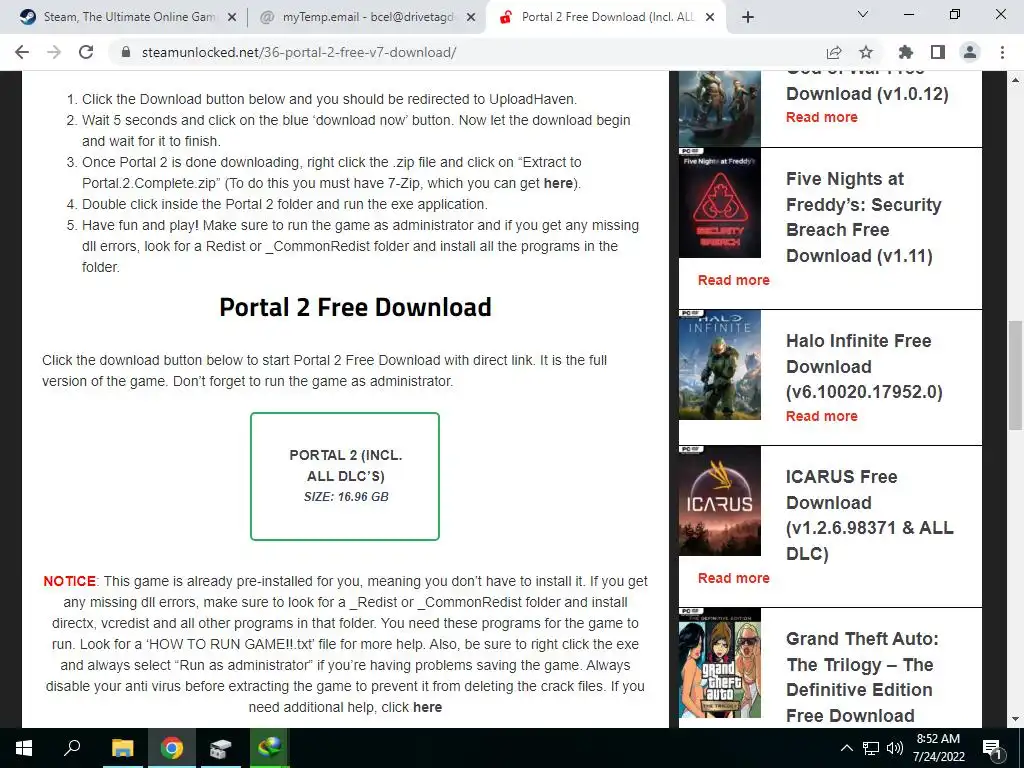Open the notification center icon

993,748
